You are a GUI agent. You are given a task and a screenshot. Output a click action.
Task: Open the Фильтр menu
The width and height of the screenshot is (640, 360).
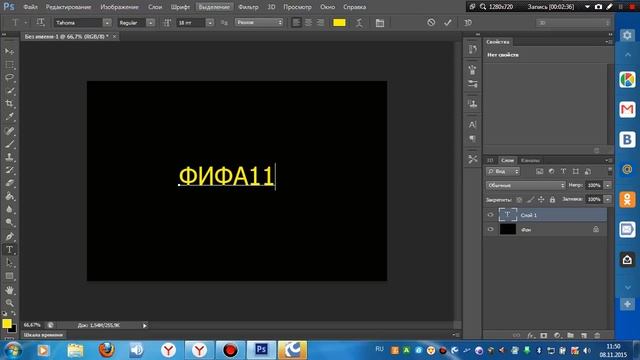248,7
